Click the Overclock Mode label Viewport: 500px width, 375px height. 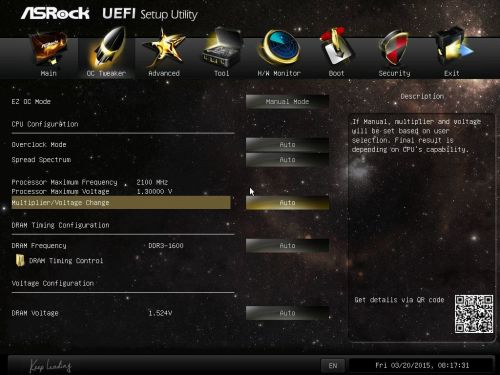click(x=39, y=145)
